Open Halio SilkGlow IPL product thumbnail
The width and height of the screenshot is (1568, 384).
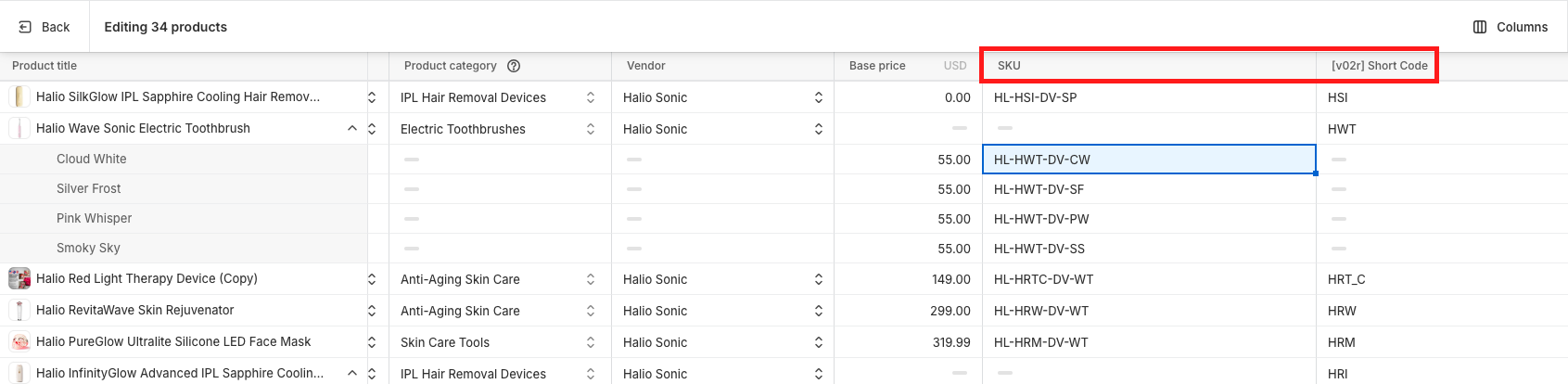pos(19,96)
